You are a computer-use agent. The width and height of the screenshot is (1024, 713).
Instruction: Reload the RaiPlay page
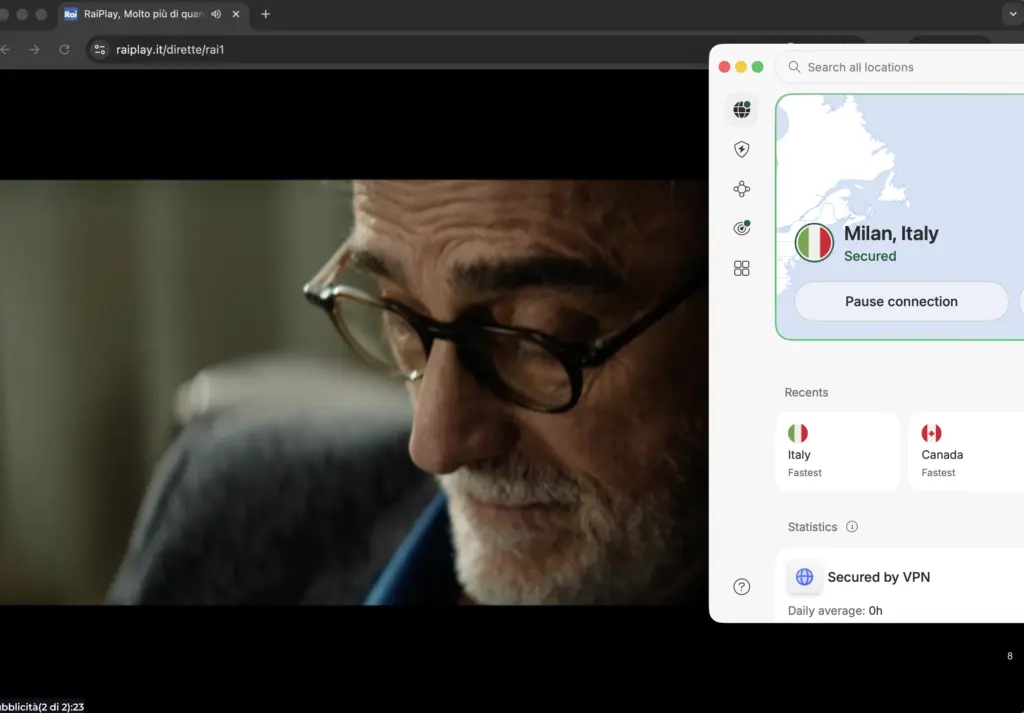tap(64, 50)
